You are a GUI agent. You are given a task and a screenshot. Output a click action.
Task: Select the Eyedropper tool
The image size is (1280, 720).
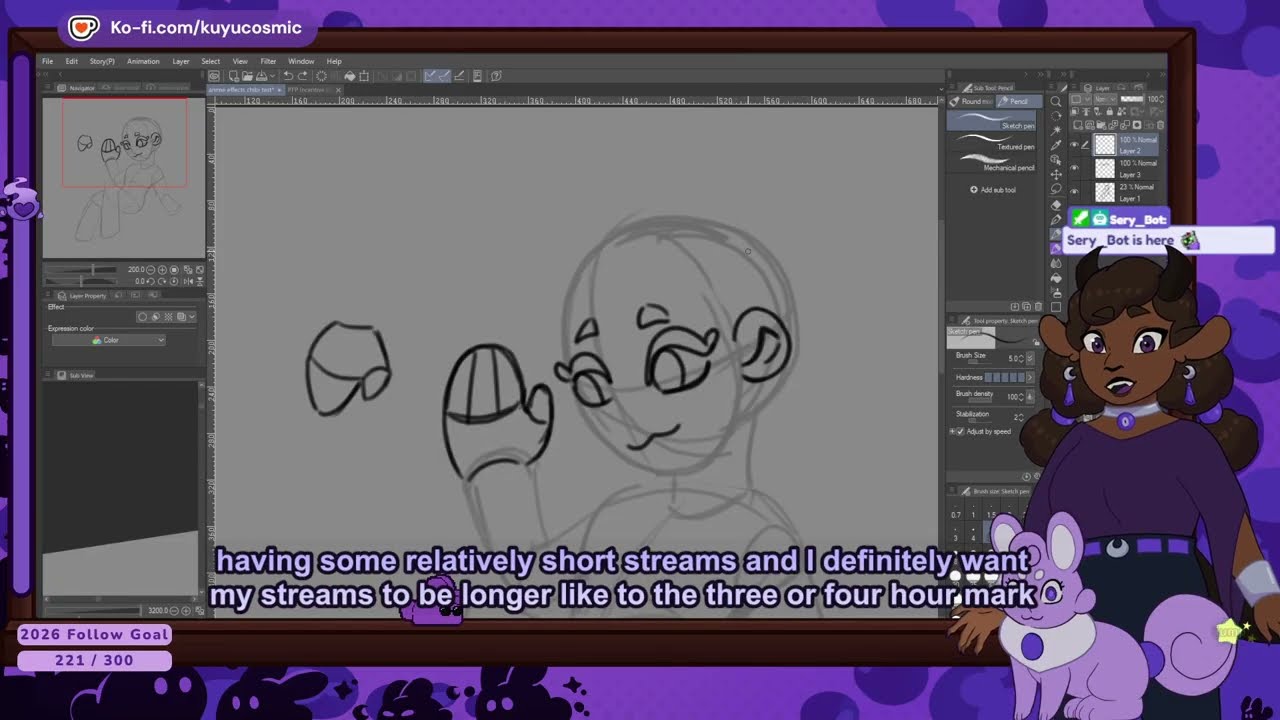pyautogui.click(x=1056, y=145)
